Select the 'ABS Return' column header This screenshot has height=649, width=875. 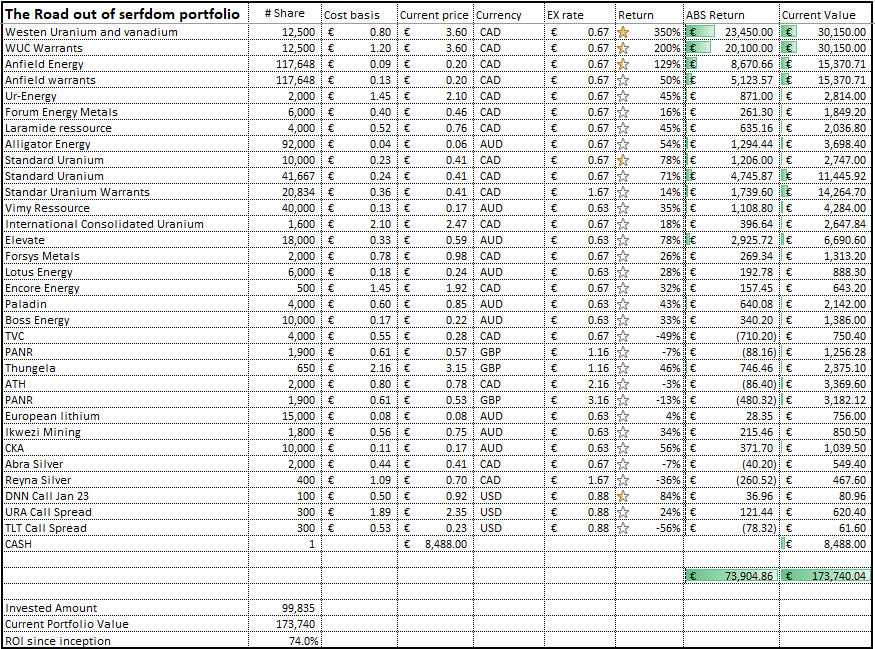click(732, 15)
